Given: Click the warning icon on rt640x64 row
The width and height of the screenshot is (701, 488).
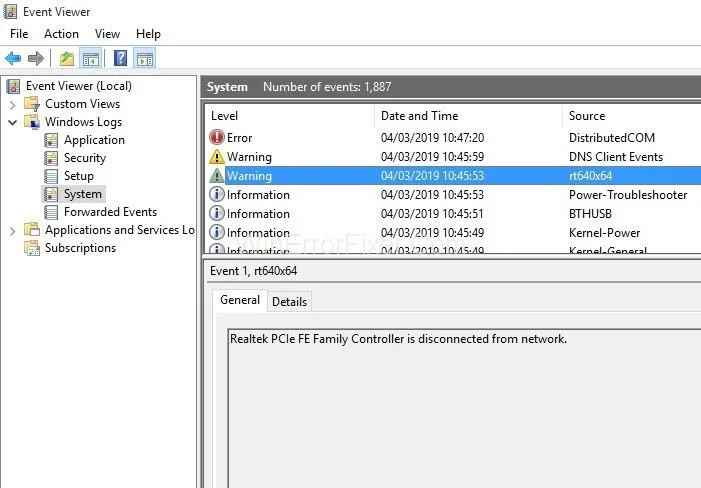Looking at the screenshot, I should [x=217, y=176].
